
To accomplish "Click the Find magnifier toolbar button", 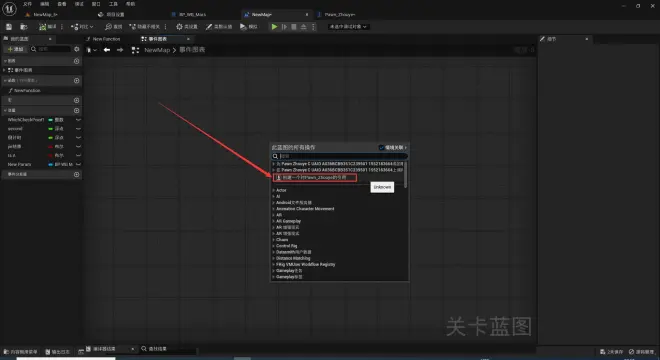I will [x=113, y=27].
